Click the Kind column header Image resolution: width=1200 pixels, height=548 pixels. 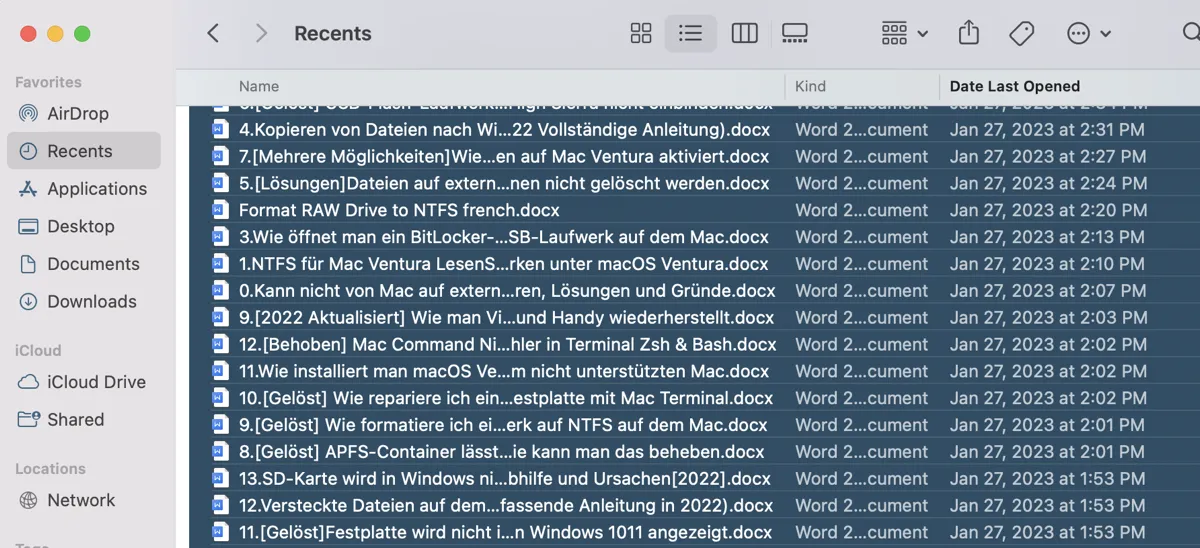click(810, 86)
